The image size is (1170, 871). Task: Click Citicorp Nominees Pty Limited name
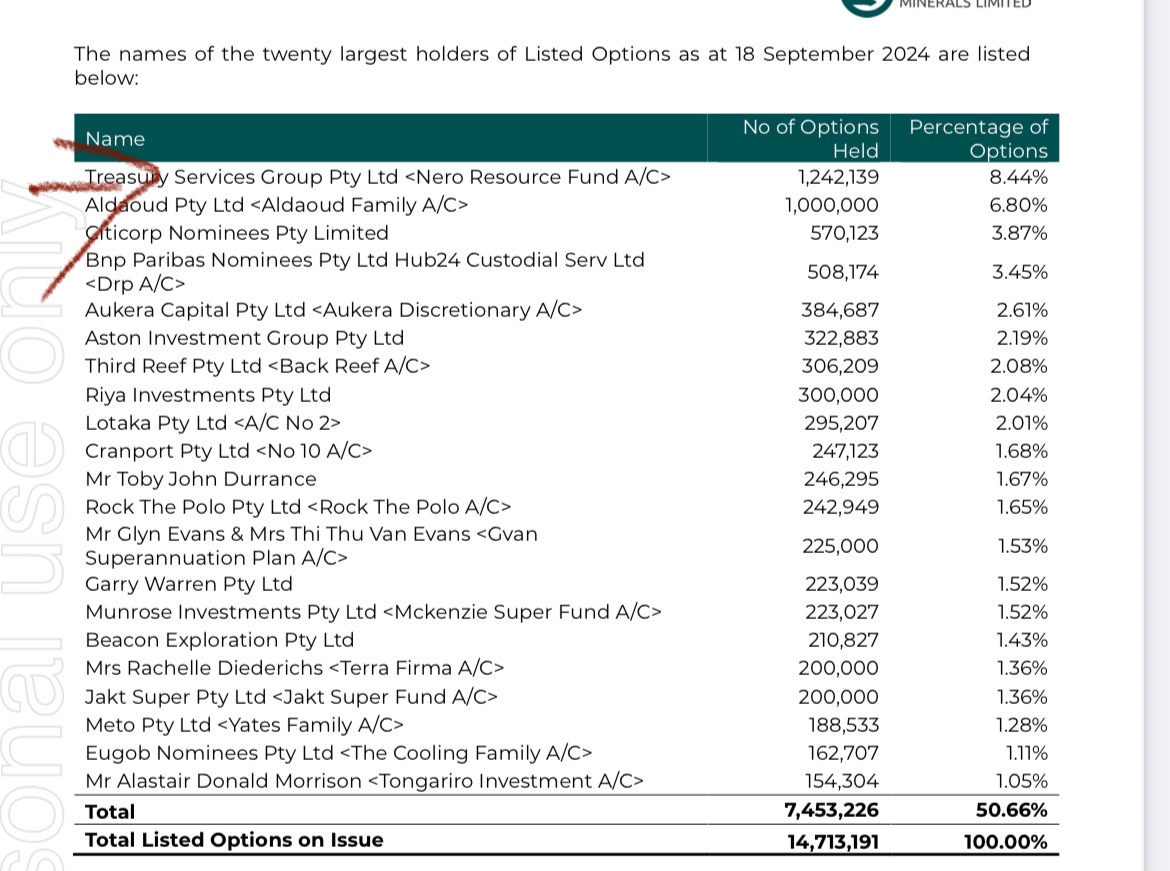pos(237,233)
